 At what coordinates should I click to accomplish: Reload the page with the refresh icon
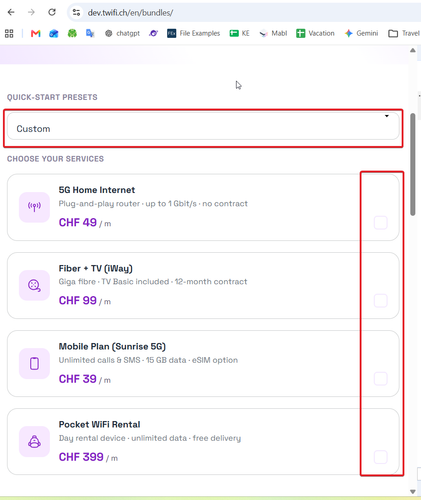52,12
